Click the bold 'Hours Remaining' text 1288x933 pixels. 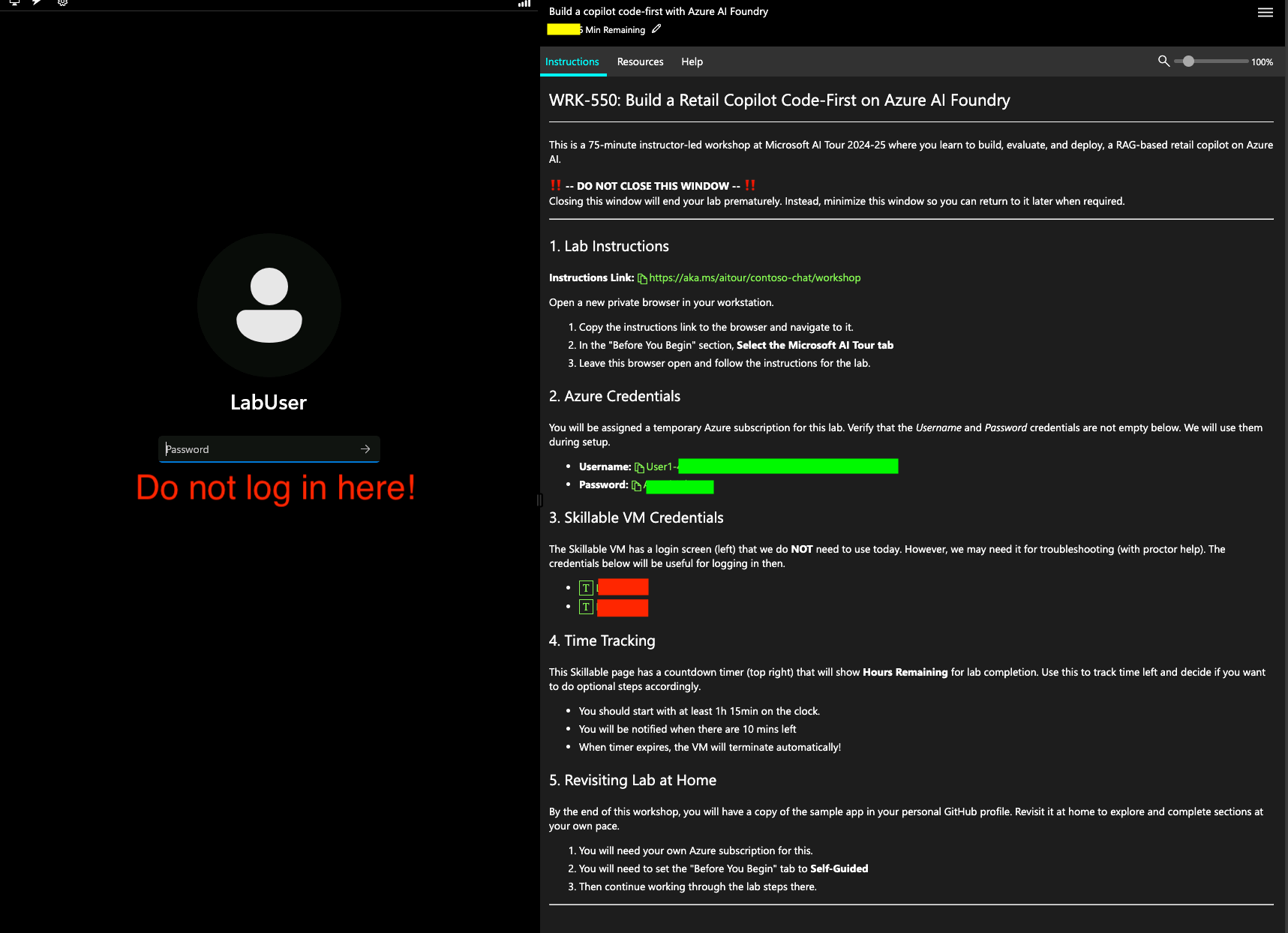tap(905, 673)
